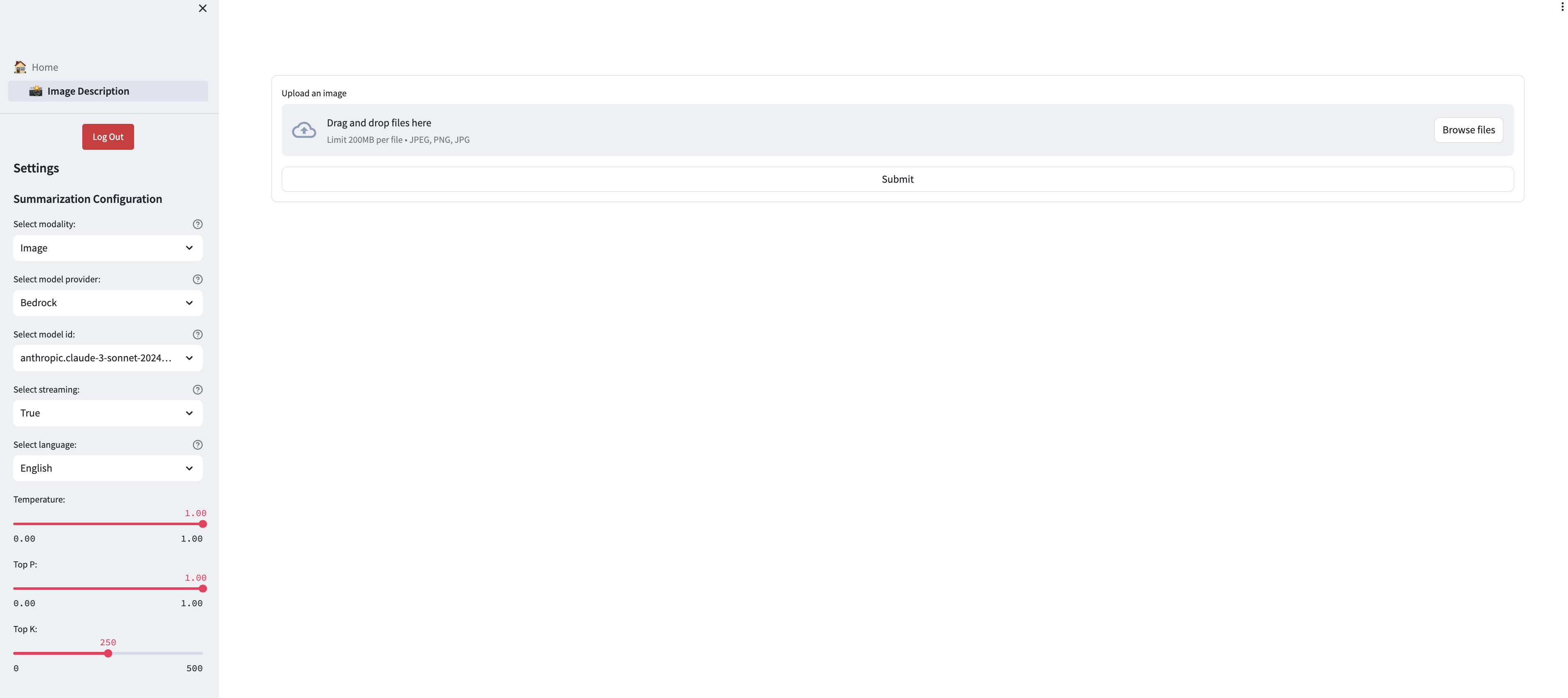1568x698 pixels.
Task: Expand the language dropdown showing English
Action: tap(108, 468)
